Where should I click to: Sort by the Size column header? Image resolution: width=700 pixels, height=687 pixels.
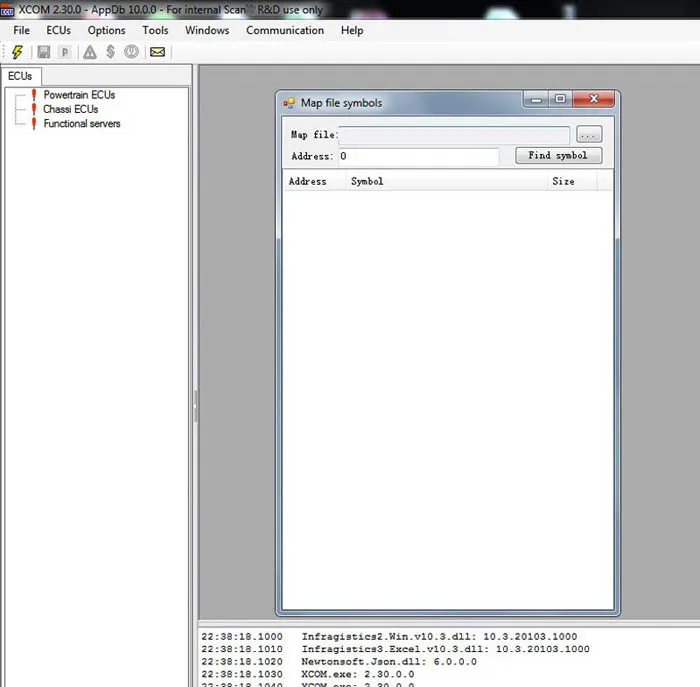pyautogui.click(x=572, y=181)
